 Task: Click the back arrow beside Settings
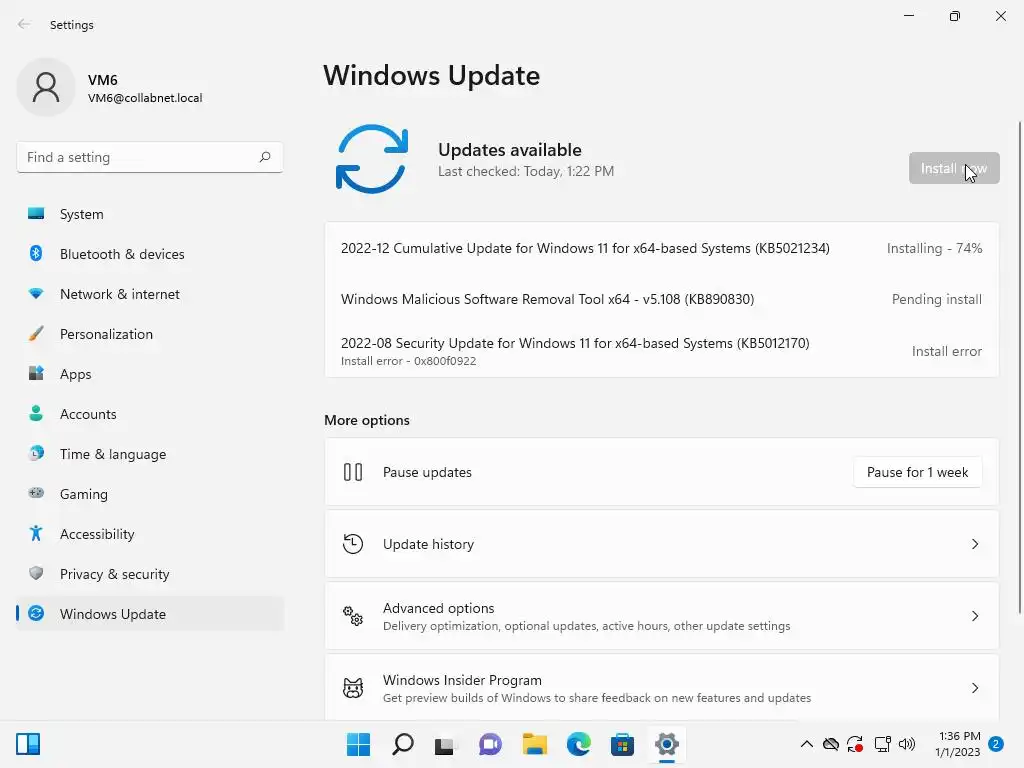pos(24,24)
